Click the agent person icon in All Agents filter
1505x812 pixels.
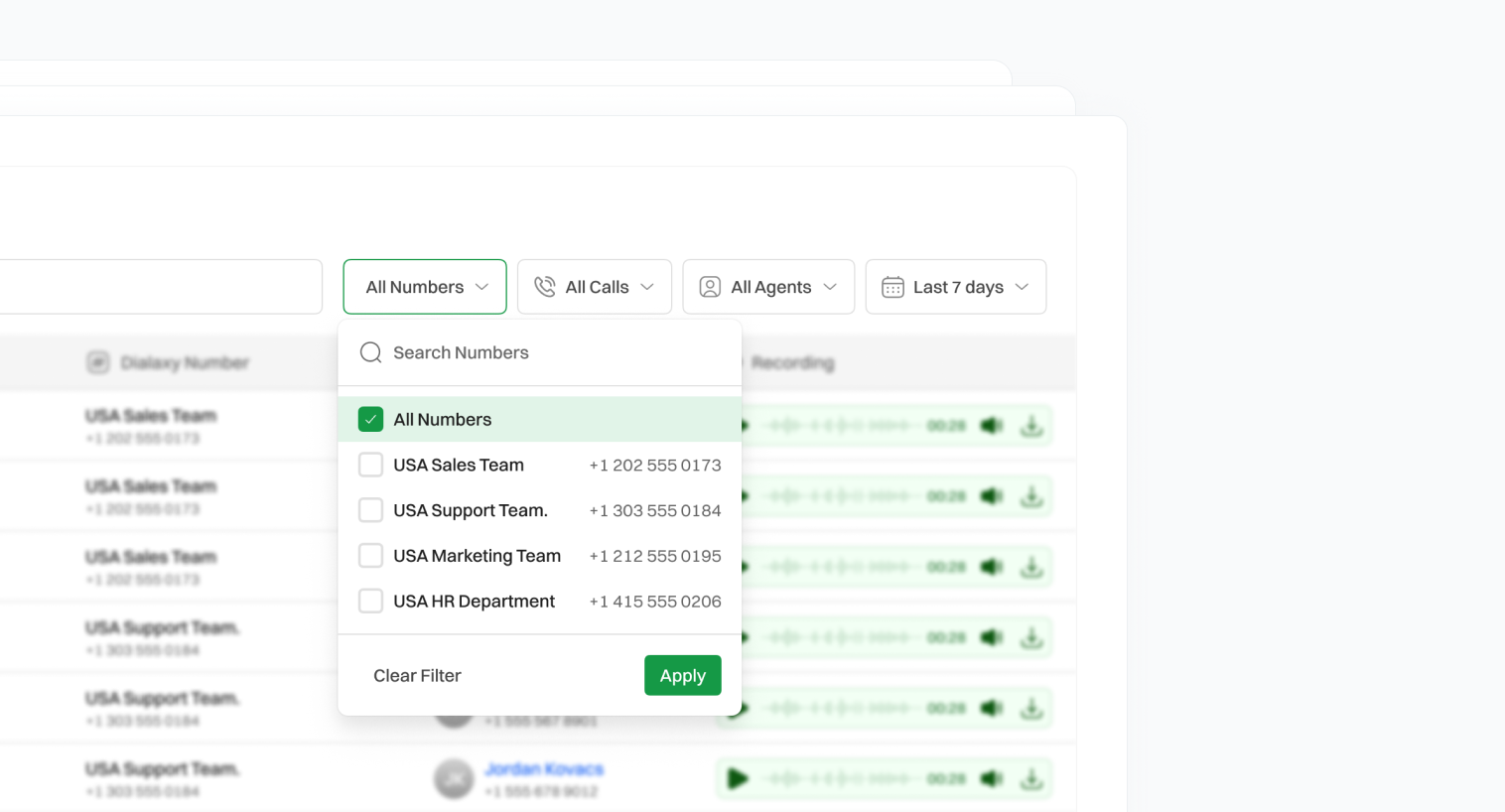[710, 287]
